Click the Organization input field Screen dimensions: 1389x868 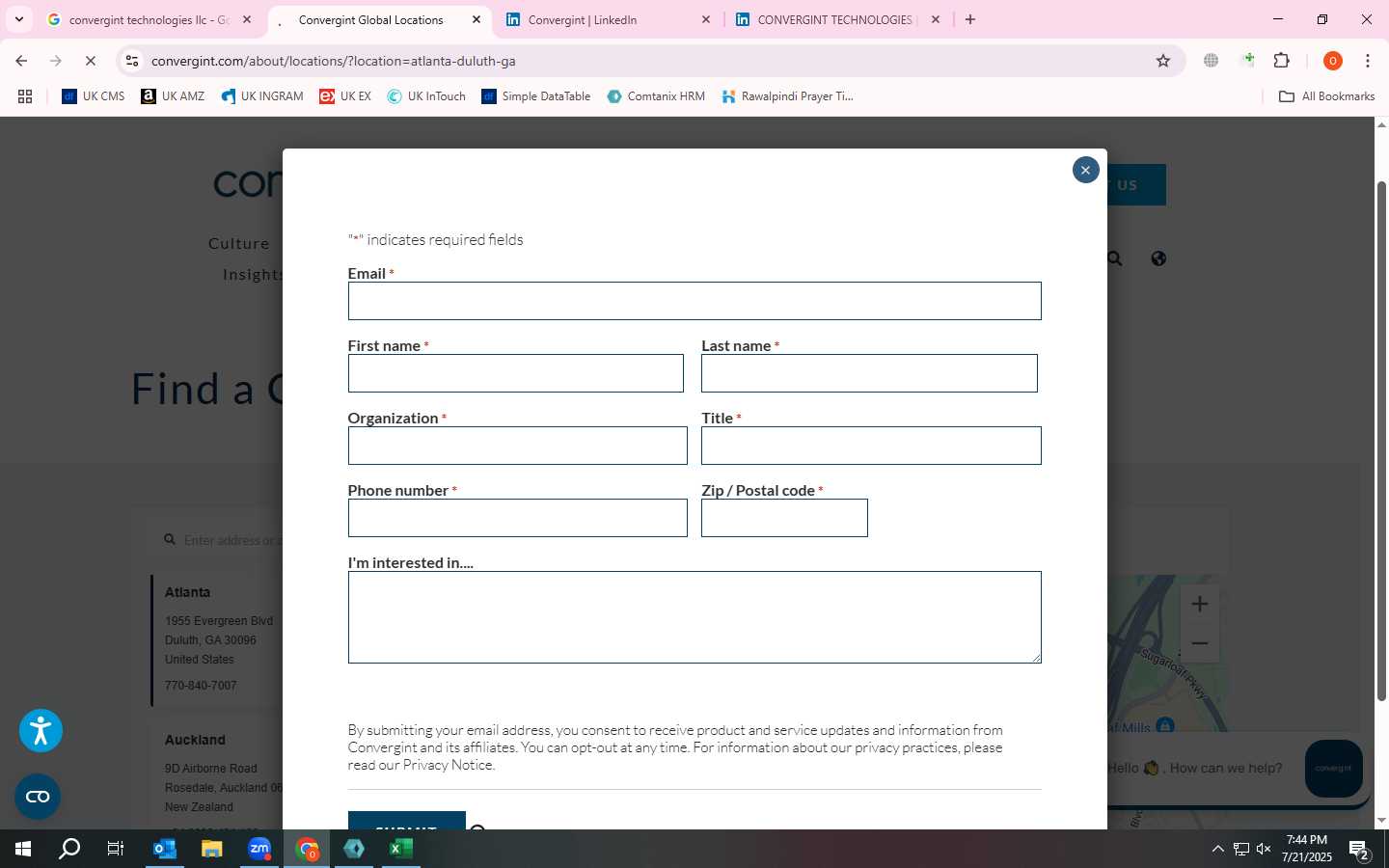pos(517,446)
